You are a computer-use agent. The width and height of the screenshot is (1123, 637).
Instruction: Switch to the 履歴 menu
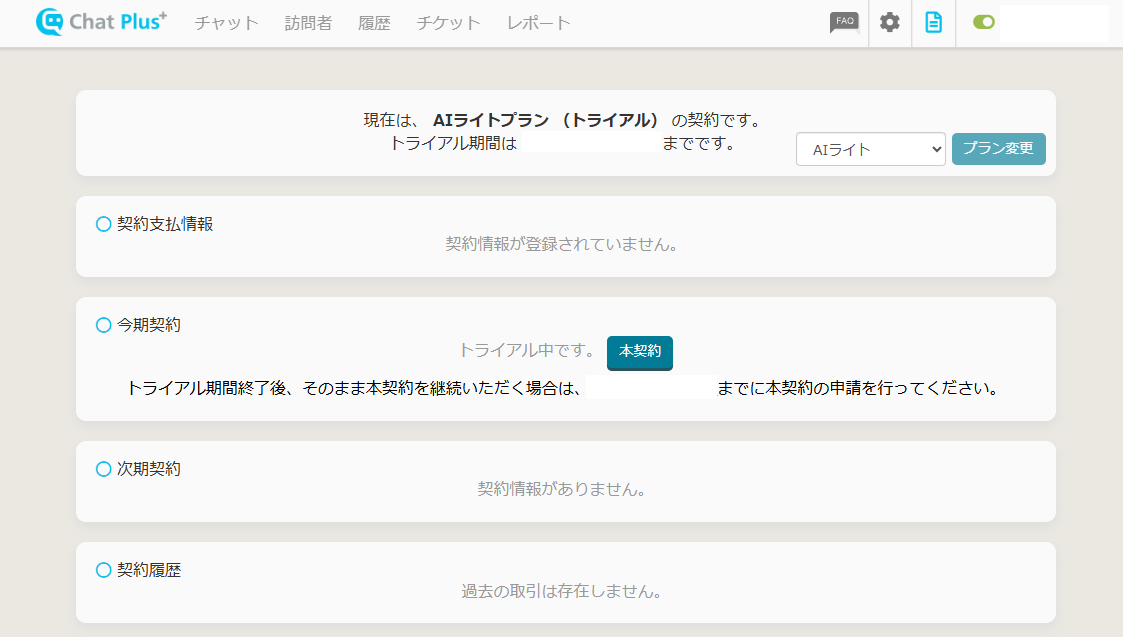(x=374, y=23)
